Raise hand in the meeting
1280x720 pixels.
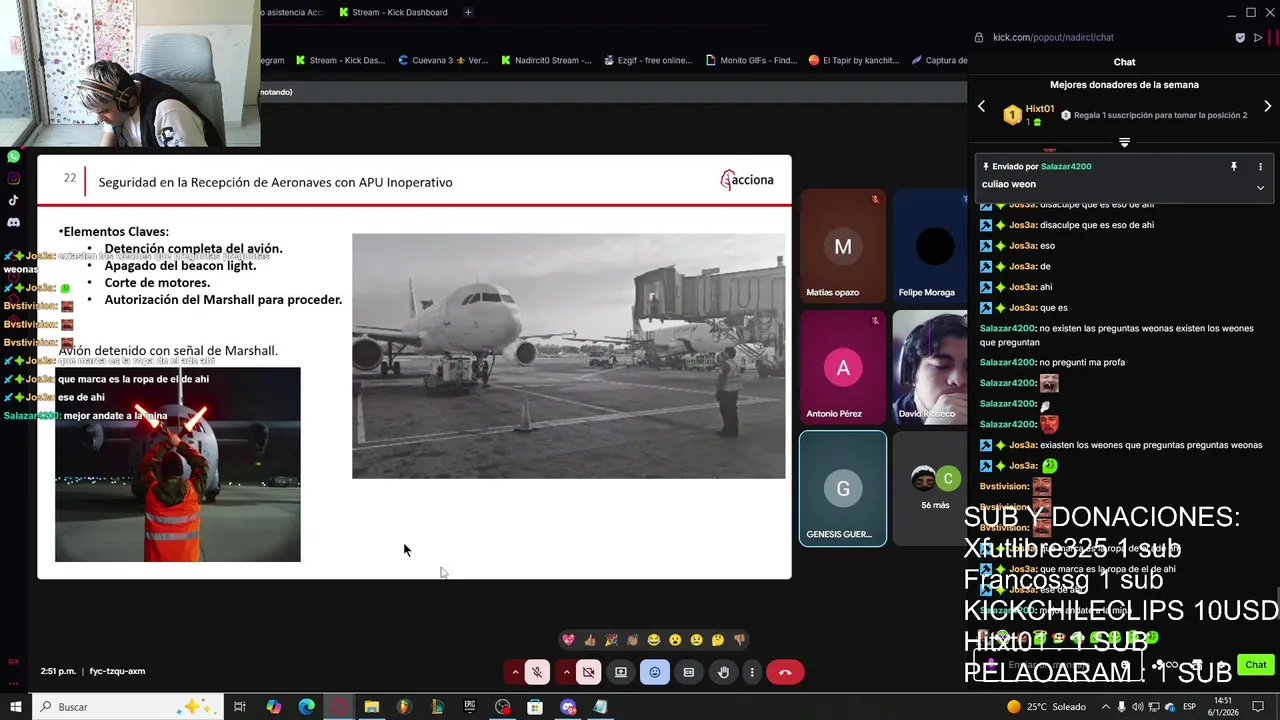pyautogui.click(x=723, y=672)
